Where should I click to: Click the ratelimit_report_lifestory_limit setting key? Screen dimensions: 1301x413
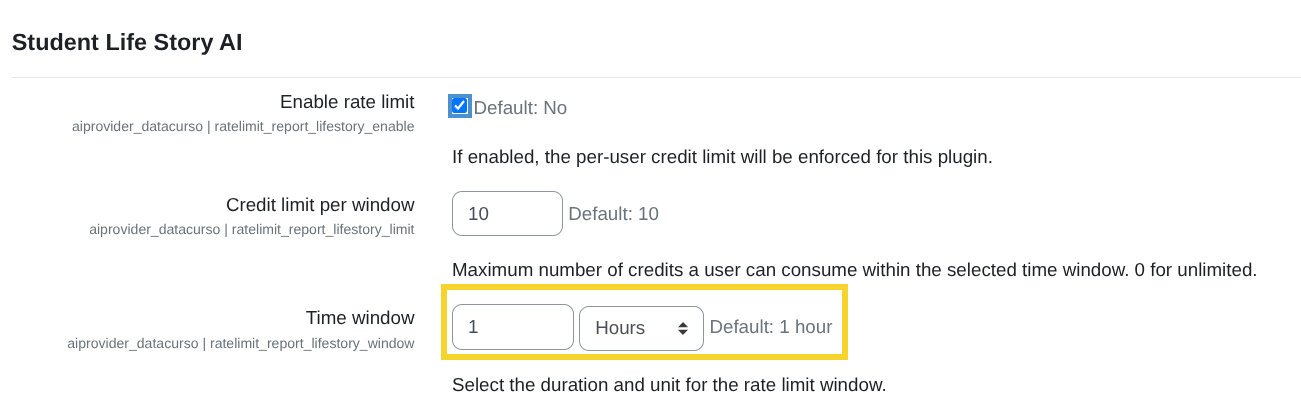pyautogui.click(x=251, y=230)
